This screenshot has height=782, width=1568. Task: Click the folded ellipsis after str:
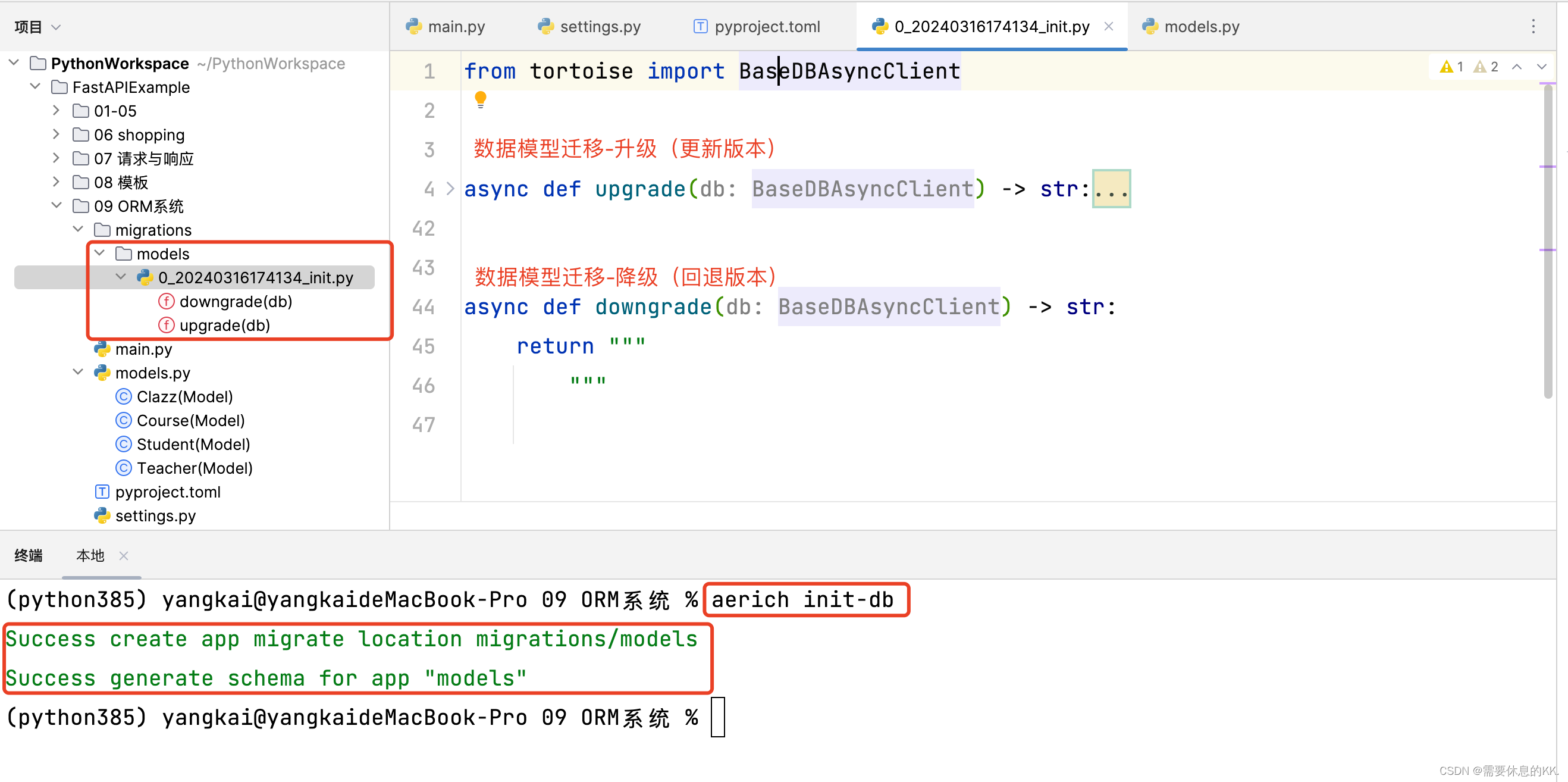pos(1111,189)
